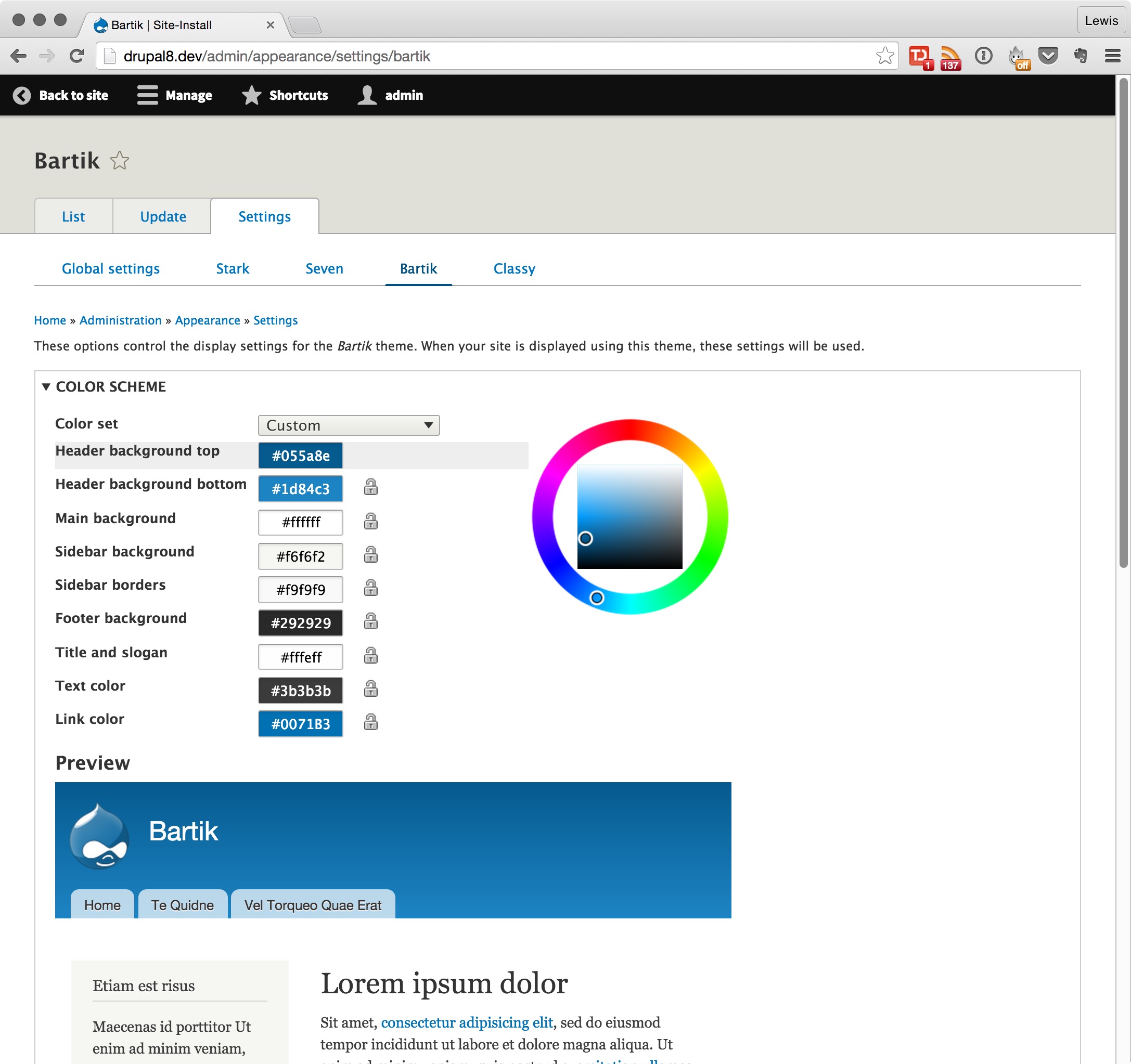Select Title and slogan field #fffeff
The height and width of the screenshot is (1064, 1131).
300,657
